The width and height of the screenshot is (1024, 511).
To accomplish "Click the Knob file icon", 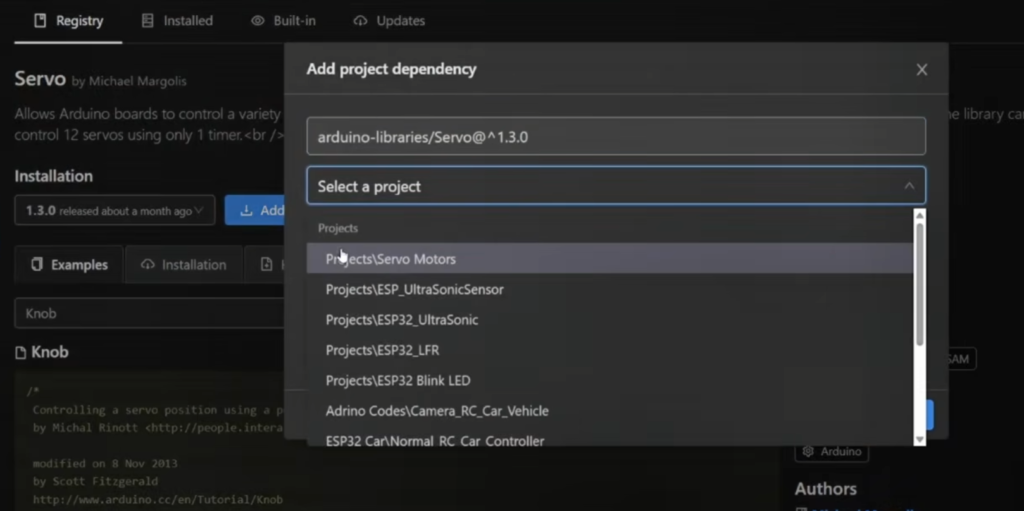I will [x=20, y=353].
